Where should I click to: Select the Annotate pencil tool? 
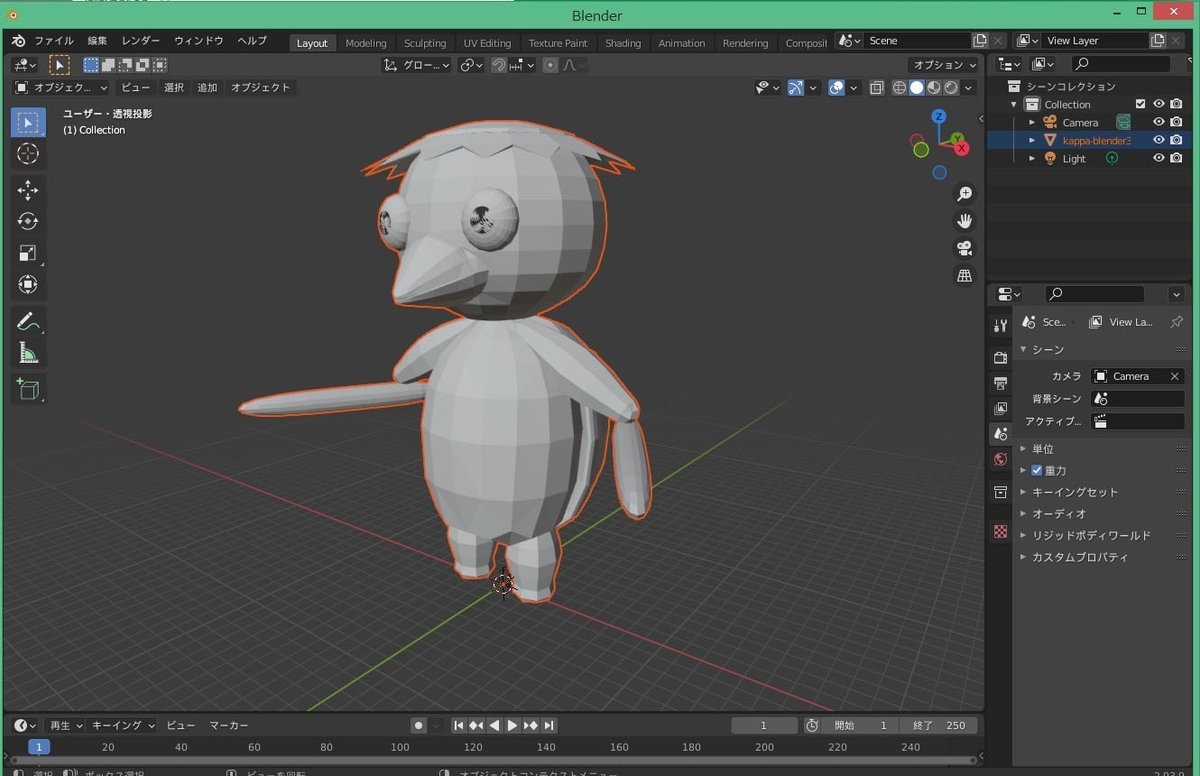pos(28,322)
